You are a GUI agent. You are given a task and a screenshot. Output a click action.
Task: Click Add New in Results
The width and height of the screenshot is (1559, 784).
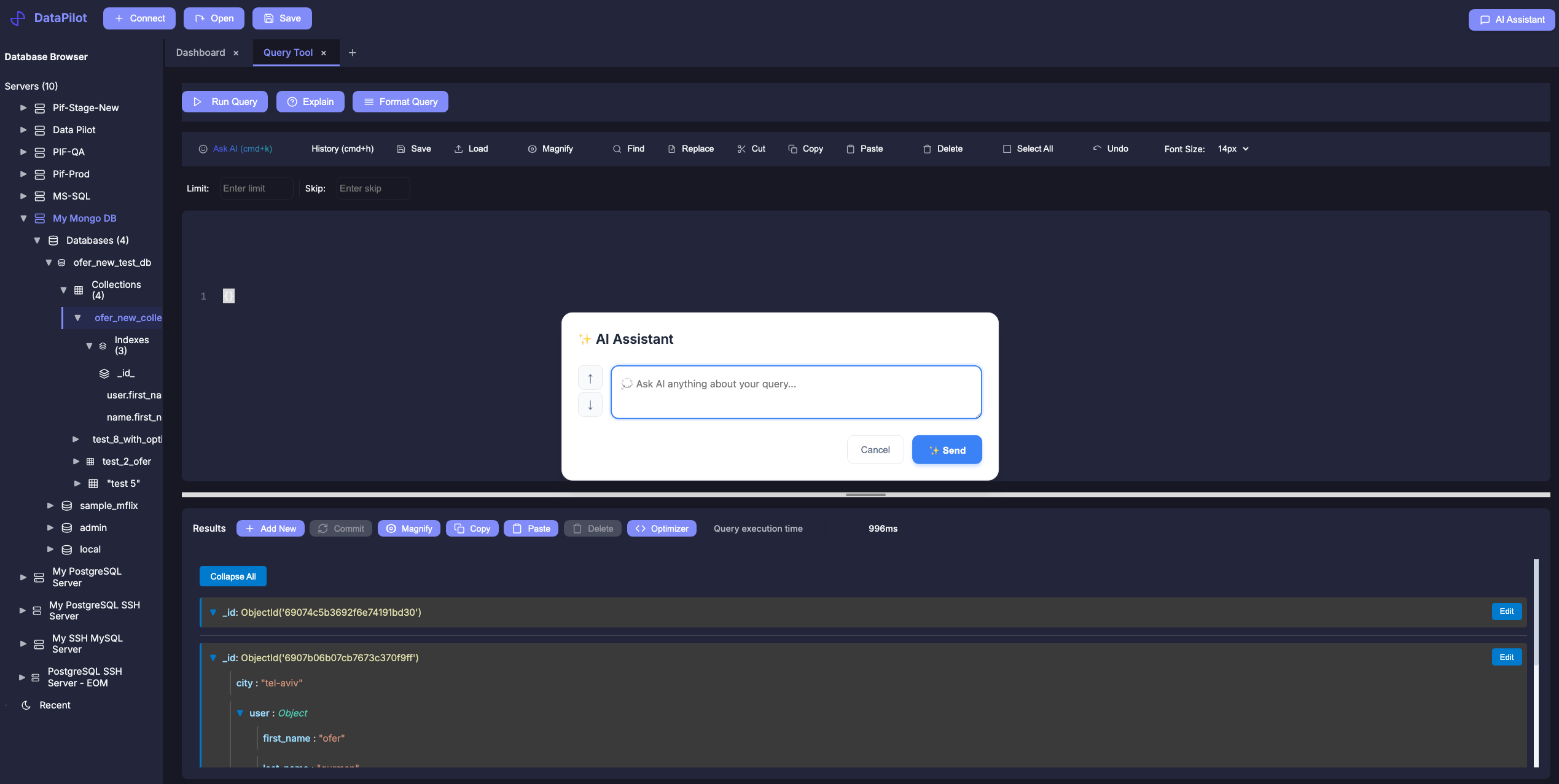click(270, 529)
